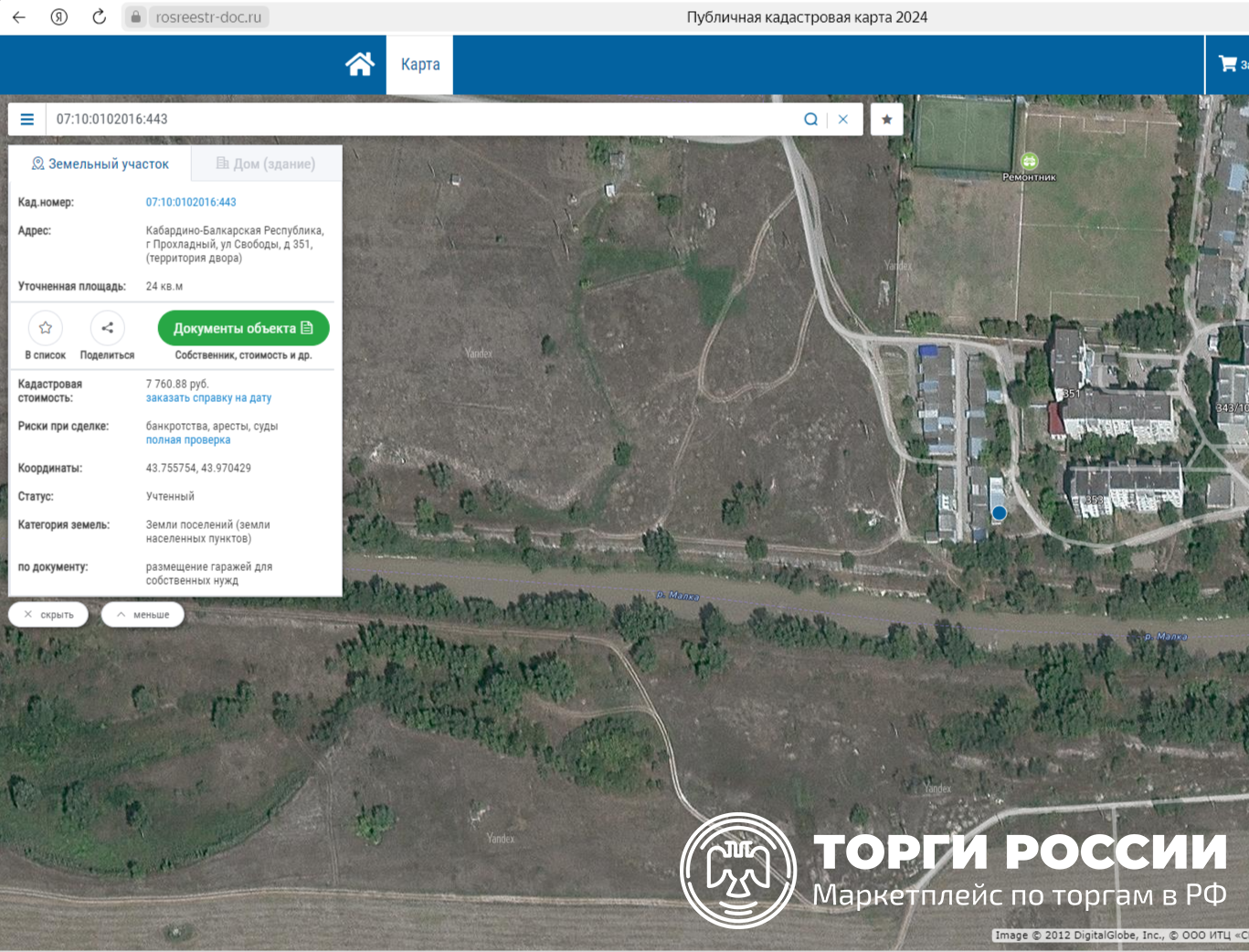This screenshot has height=952, width=1249.
Task: Open cadastral number 07:10:0102016:443 link
Action: pyautogui.click(x=191, y=203)
